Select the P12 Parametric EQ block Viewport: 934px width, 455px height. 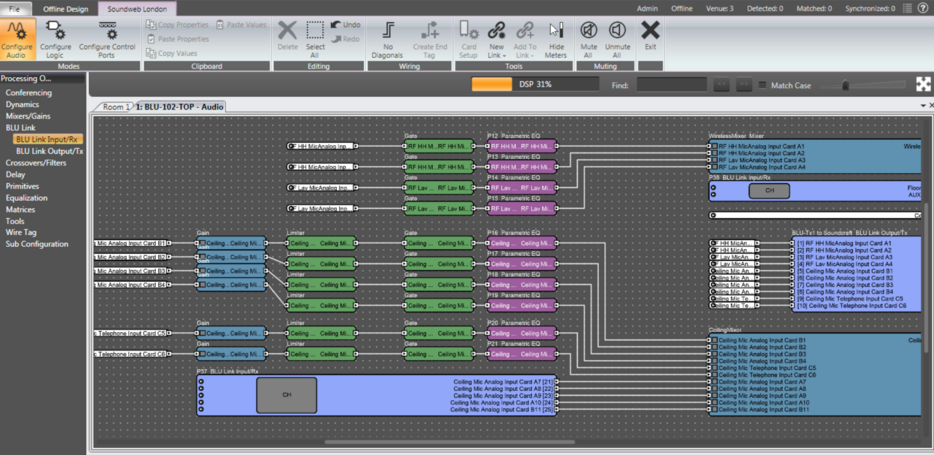click(x=522, y=146)
